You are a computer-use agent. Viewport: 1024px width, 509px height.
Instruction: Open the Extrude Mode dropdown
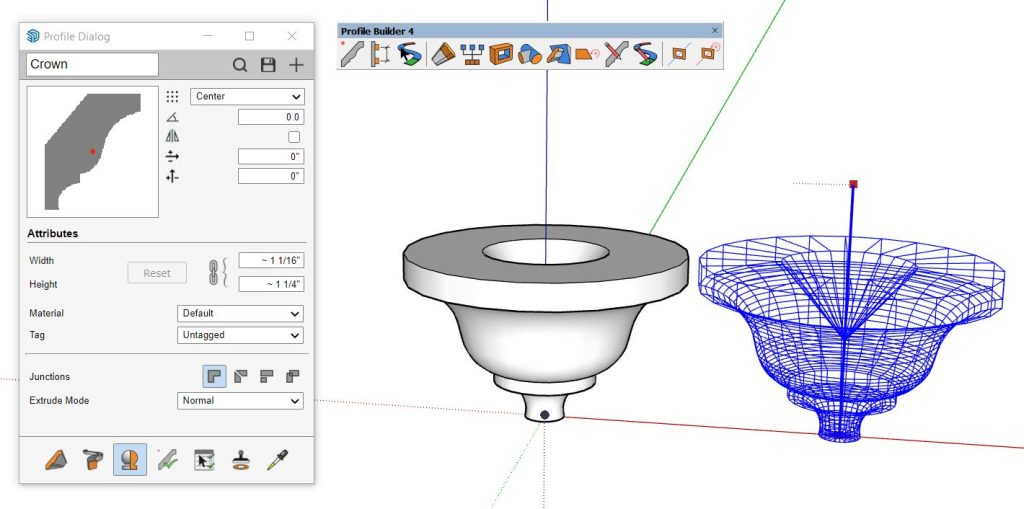[x=240, y=401]
